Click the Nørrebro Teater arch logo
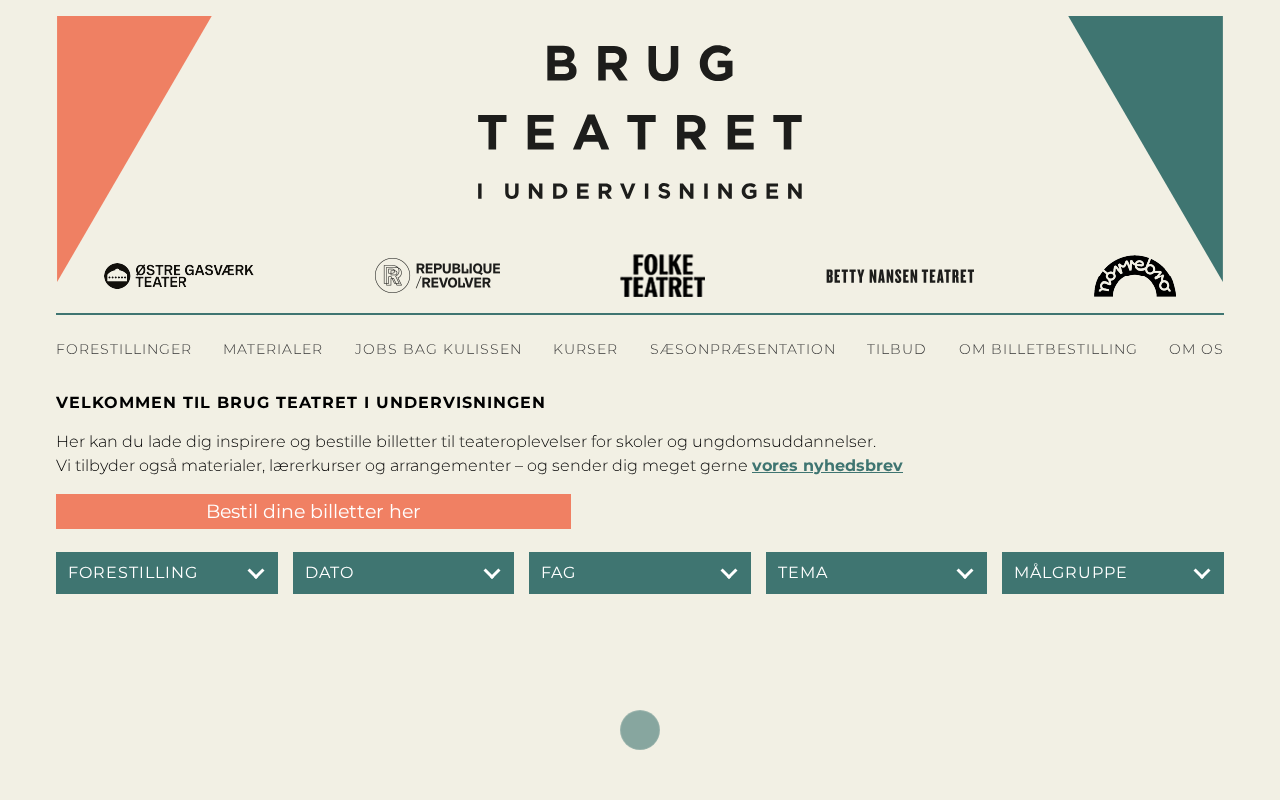The image size is (1280, 800). coord(1134,276)
